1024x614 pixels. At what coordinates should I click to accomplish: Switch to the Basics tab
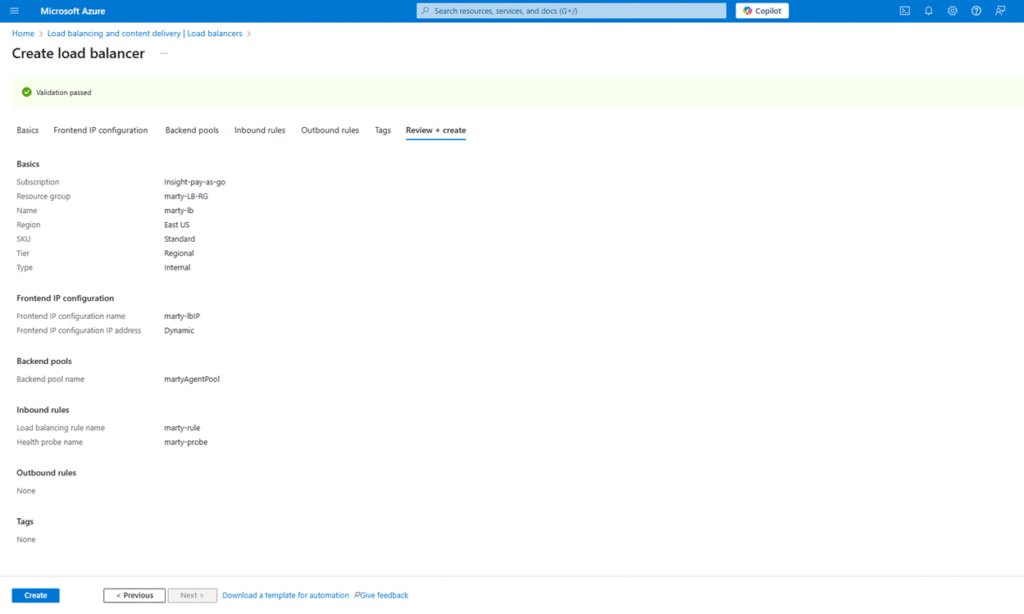click(28, 130)
